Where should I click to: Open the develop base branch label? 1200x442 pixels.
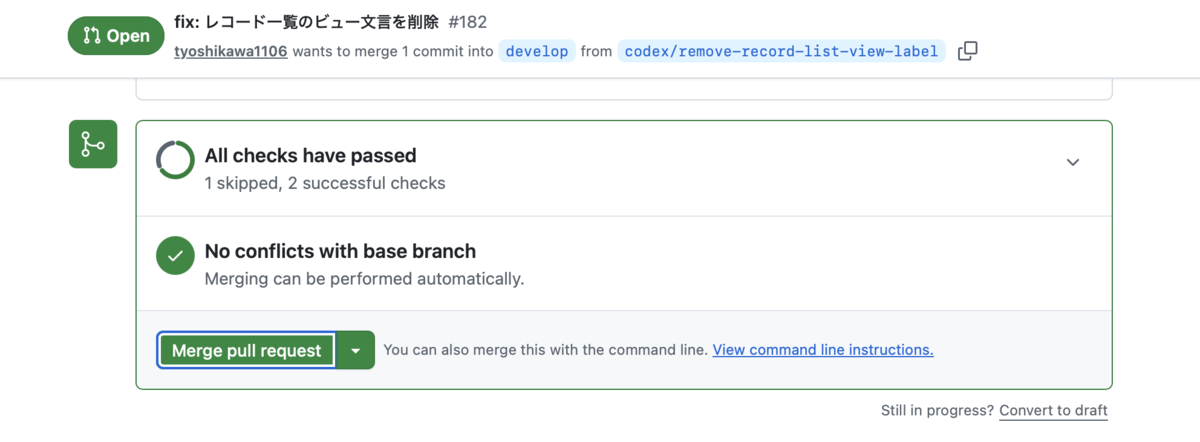[x=537, y=51]
